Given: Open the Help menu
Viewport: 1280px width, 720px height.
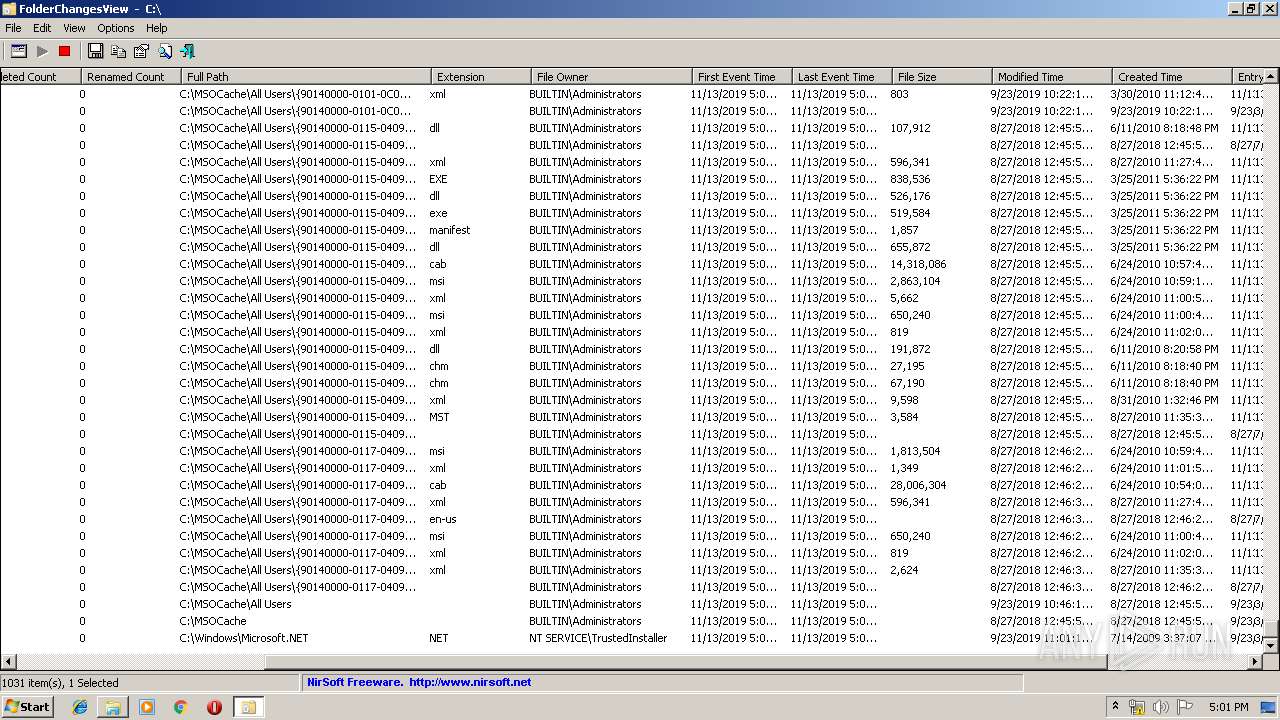Looking at the screenshot, I should [x=156, y=28].
